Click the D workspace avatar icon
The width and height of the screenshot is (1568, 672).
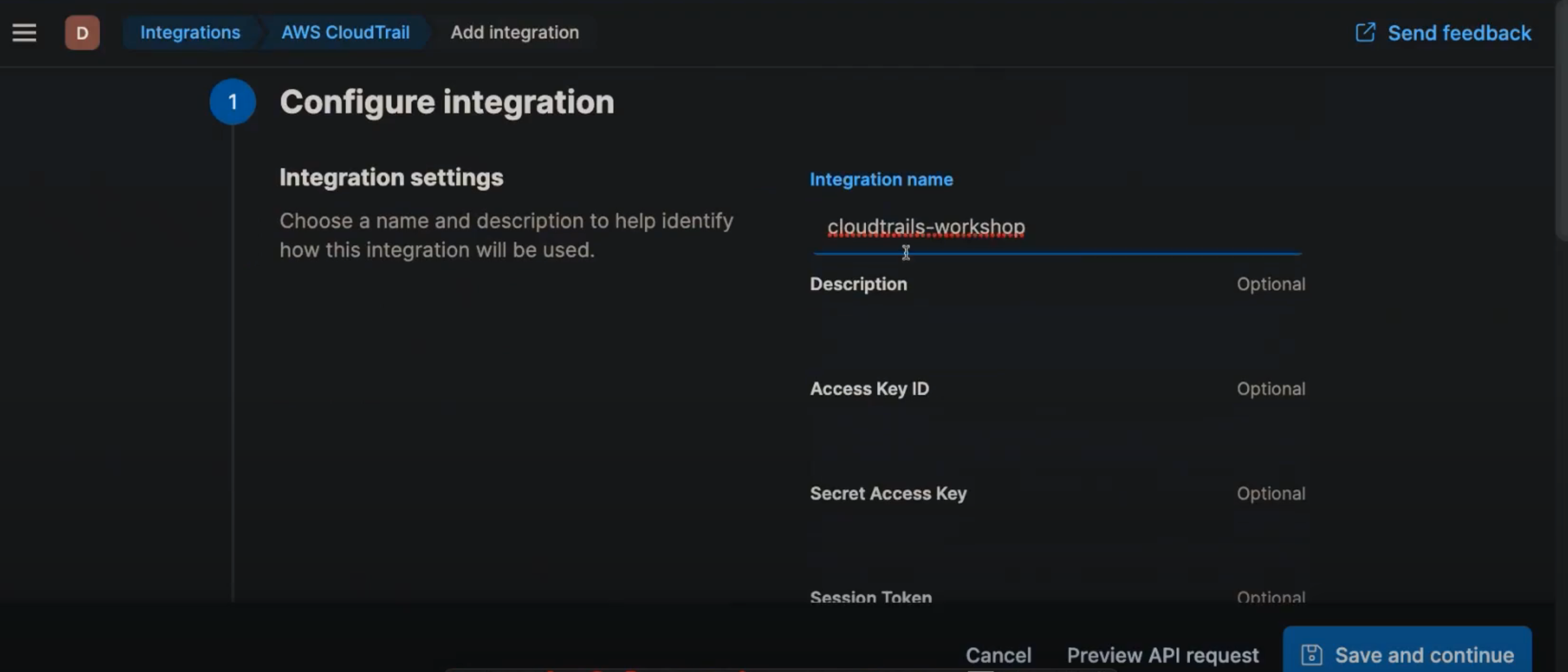82,32
